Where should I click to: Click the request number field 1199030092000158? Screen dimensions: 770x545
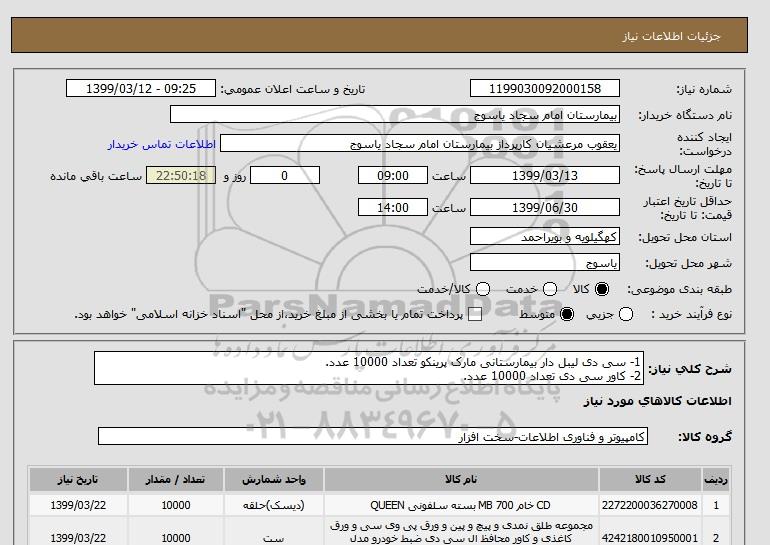(x=545, y=88)
